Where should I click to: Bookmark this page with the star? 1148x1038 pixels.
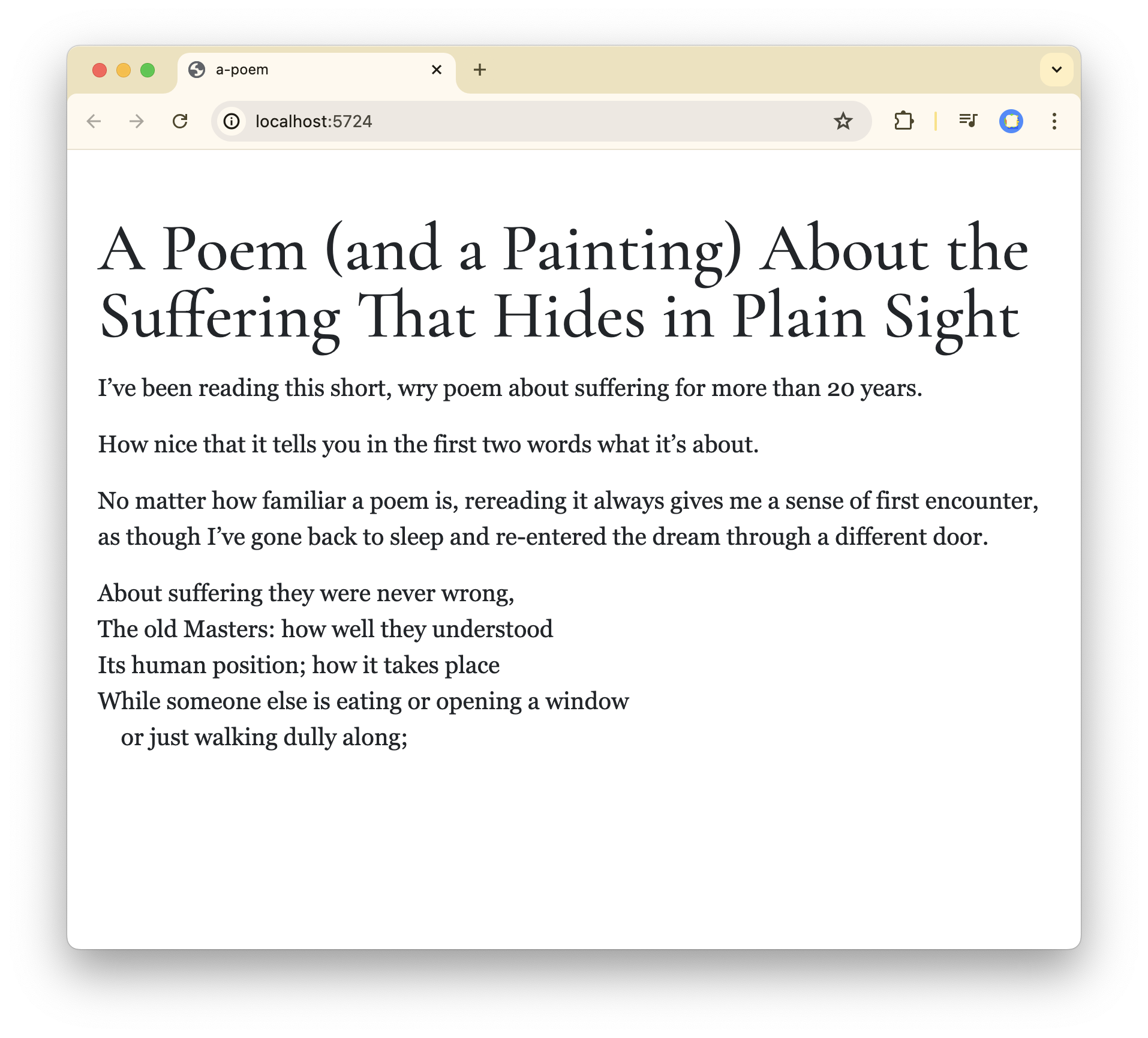coord(843,122)
